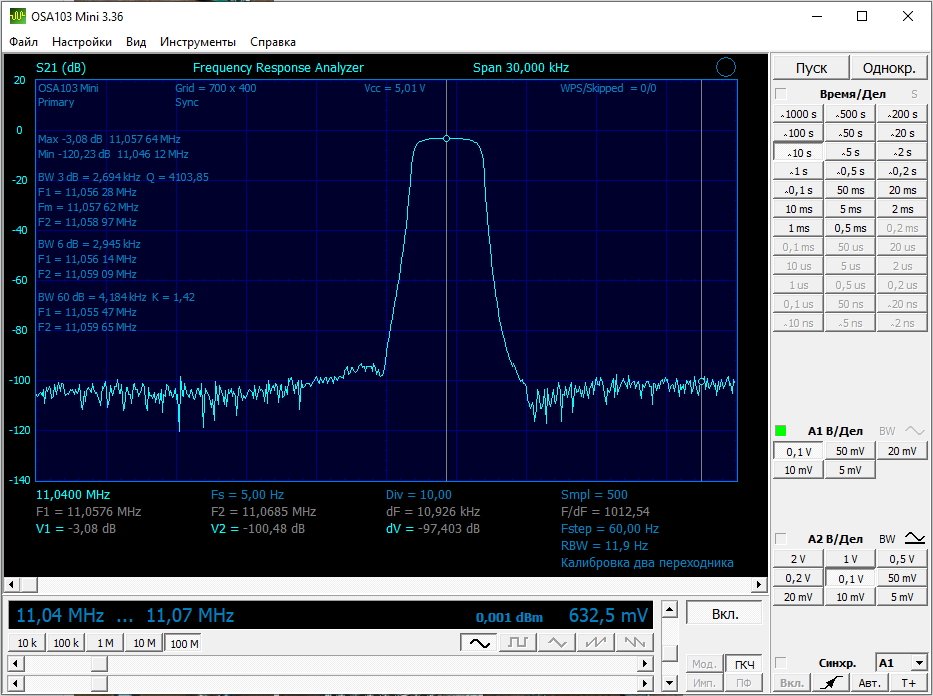
Task: Toggle the Время/Дел checkbox
Action: (781, 93)
